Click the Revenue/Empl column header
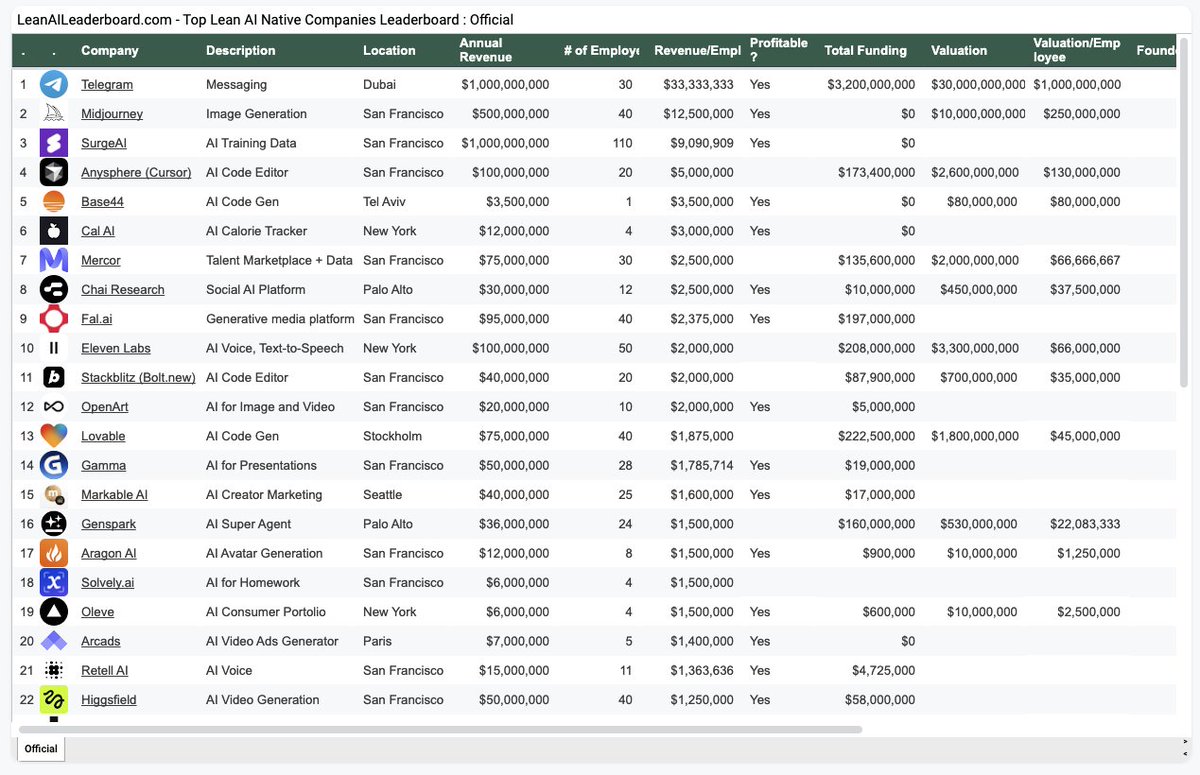The height and width of the screenshot is (775, 1200). (697, 50)
